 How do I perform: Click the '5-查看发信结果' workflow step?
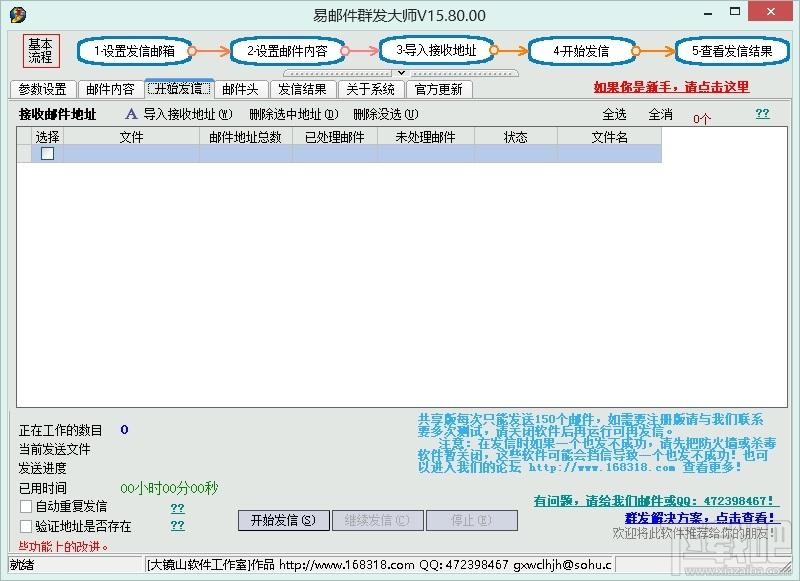731,50
